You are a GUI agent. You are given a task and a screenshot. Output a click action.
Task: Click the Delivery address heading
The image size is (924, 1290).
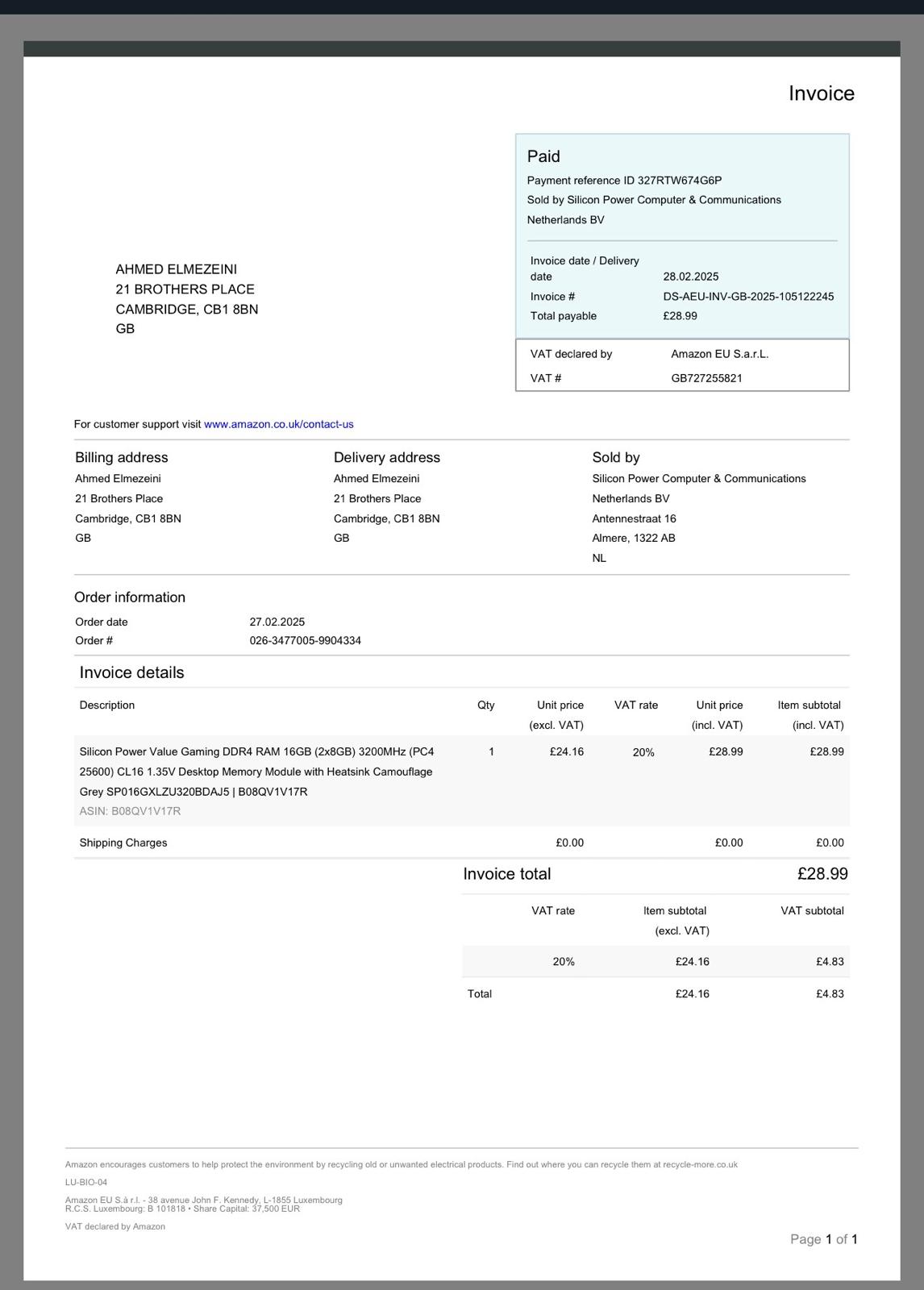(386, 458)
